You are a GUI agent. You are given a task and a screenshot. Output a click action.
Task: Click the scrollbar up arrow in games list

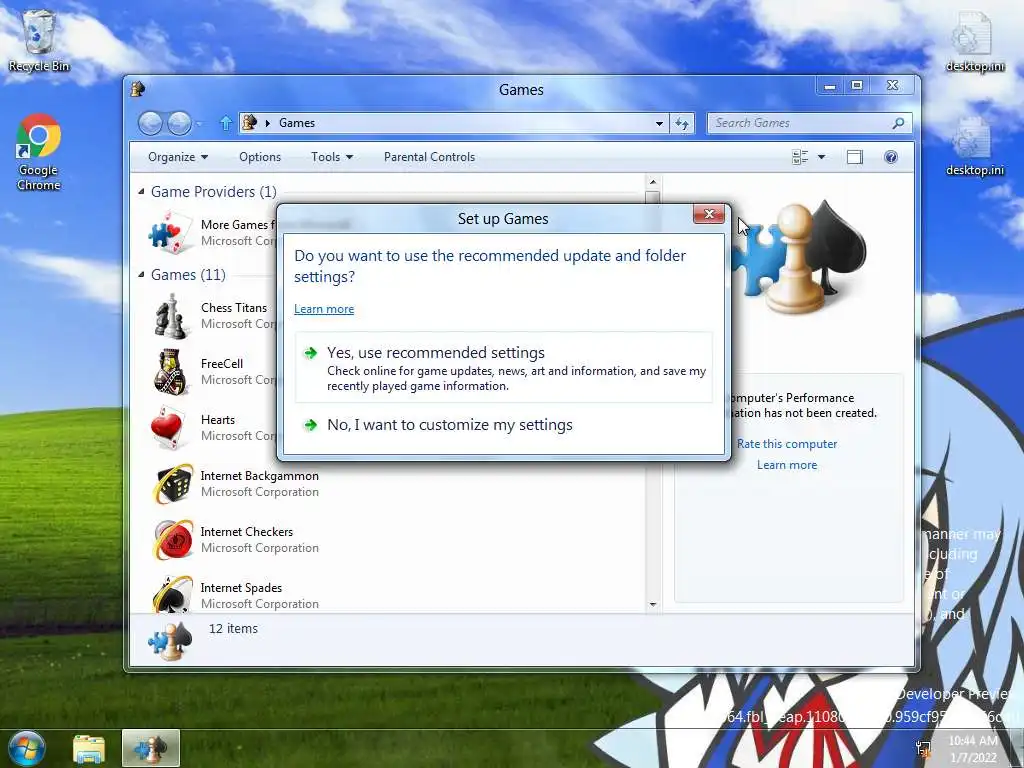(652, 182)
